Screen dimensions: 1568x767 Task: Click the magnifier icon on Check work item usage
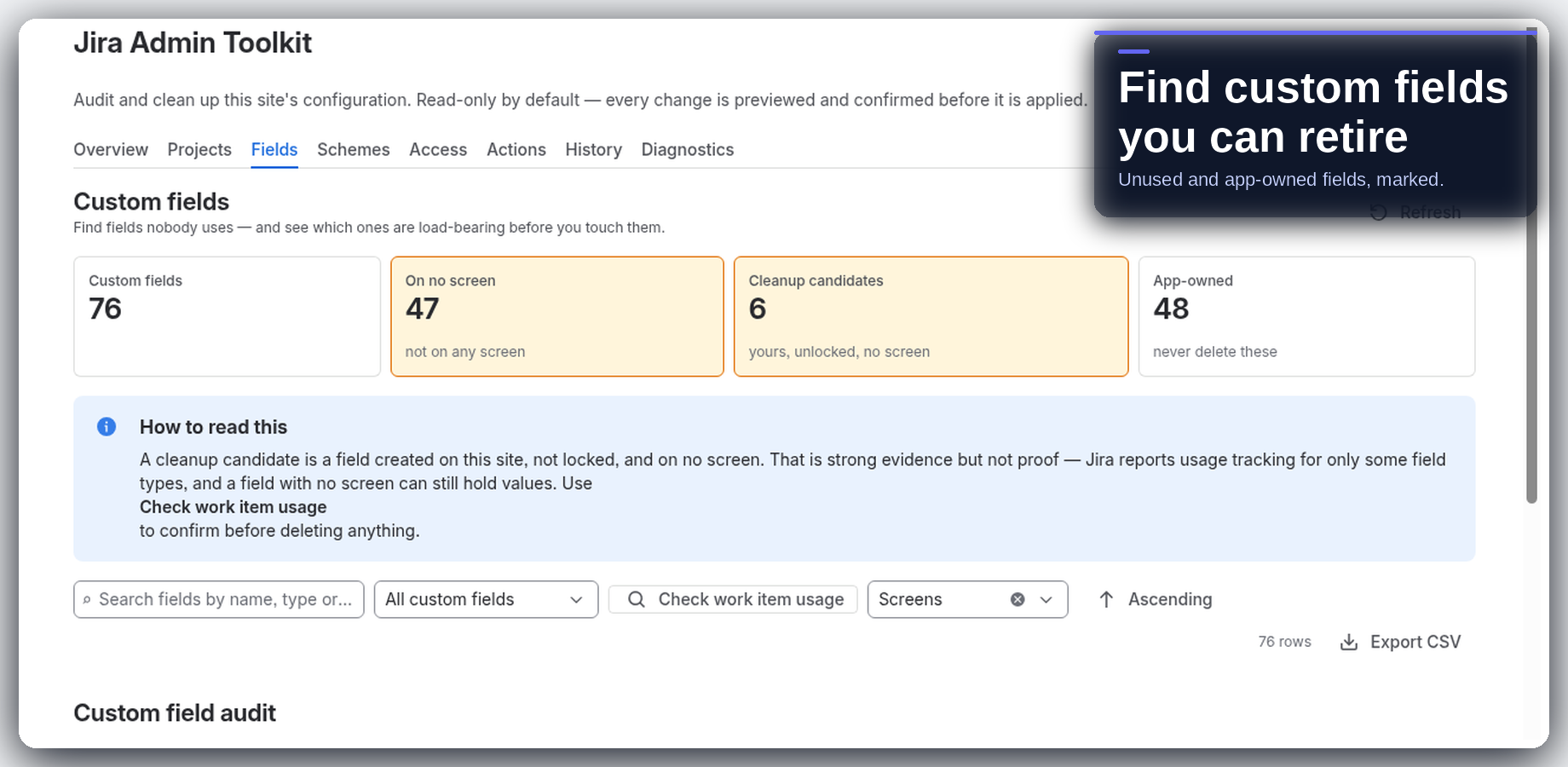(x=637, y=599)
